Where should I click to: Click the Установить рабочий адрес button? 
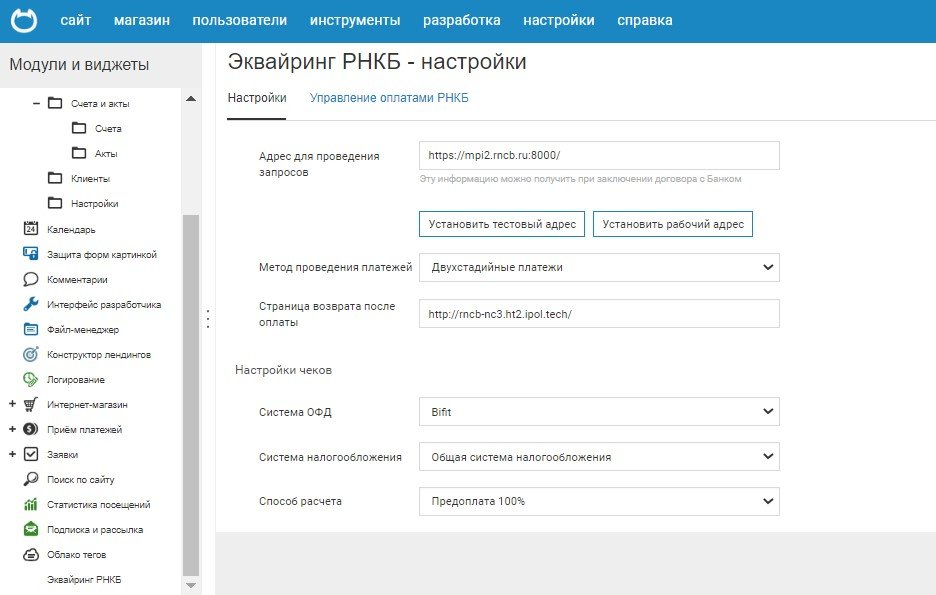[x=673, y=224]
